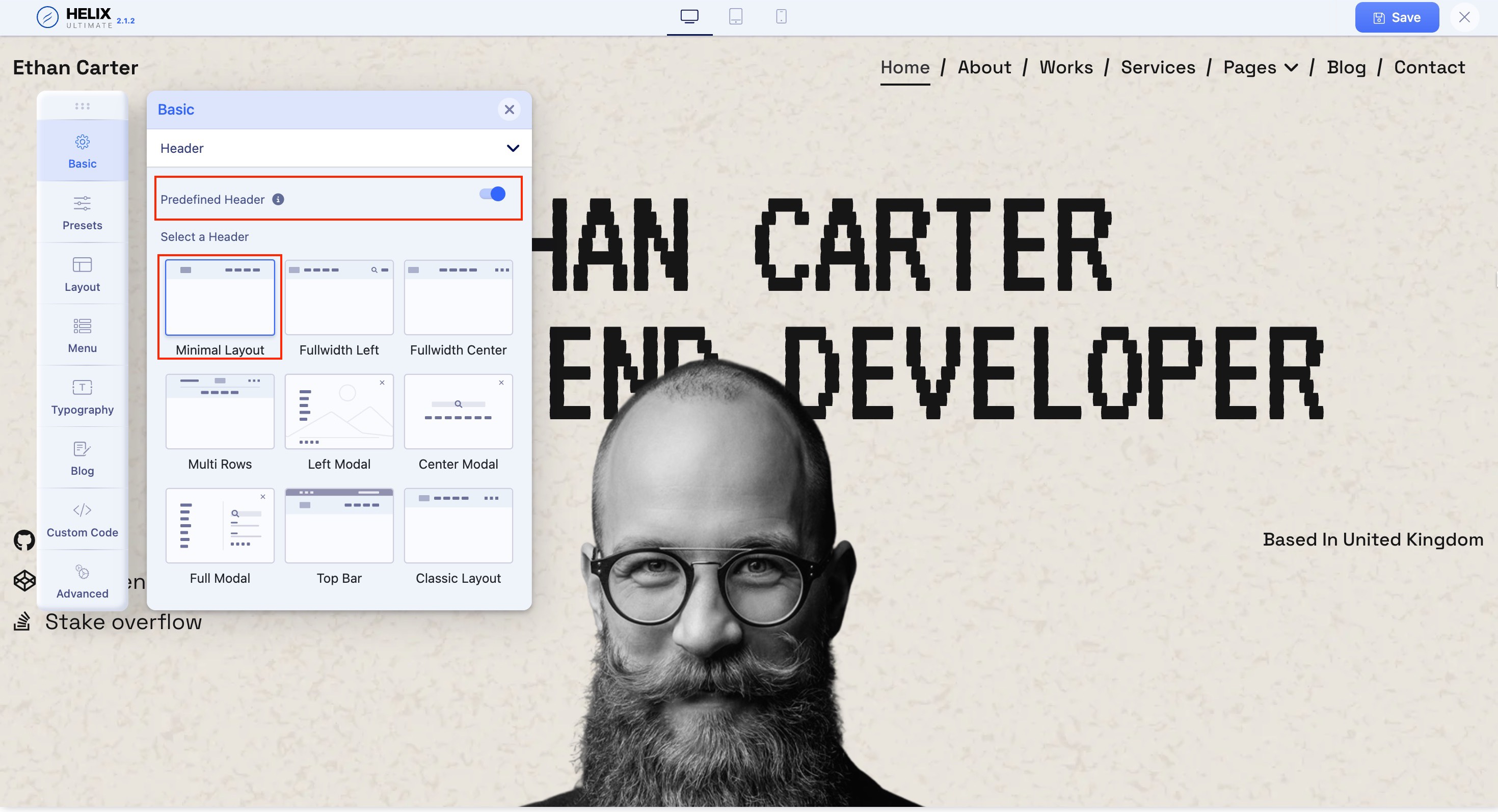Go to the Works page link
1498x812 pixels.
pos(1066,67)
